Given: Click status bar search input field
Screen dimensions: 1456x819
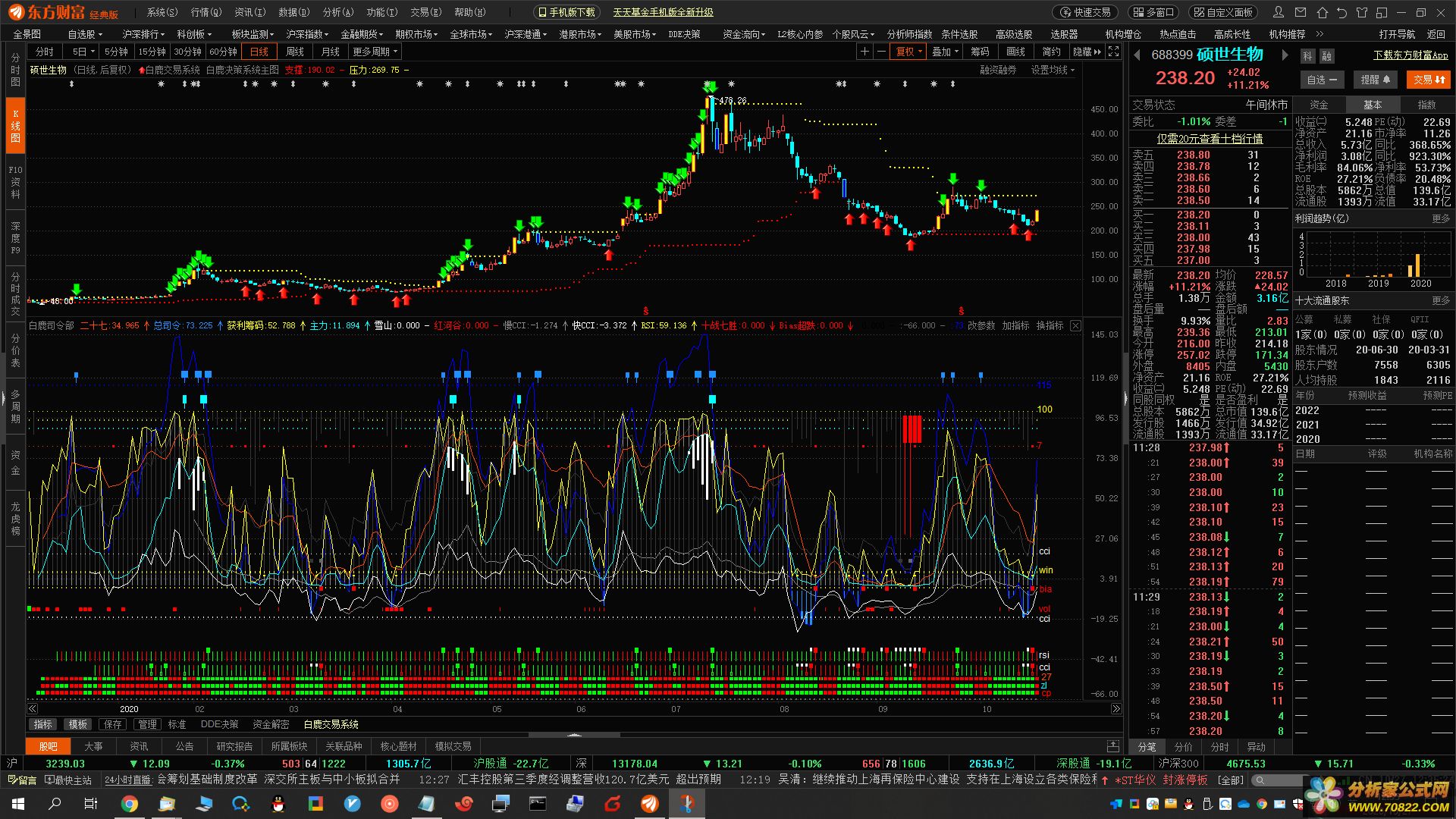Looking at the screenshot, I should 1282,780.
